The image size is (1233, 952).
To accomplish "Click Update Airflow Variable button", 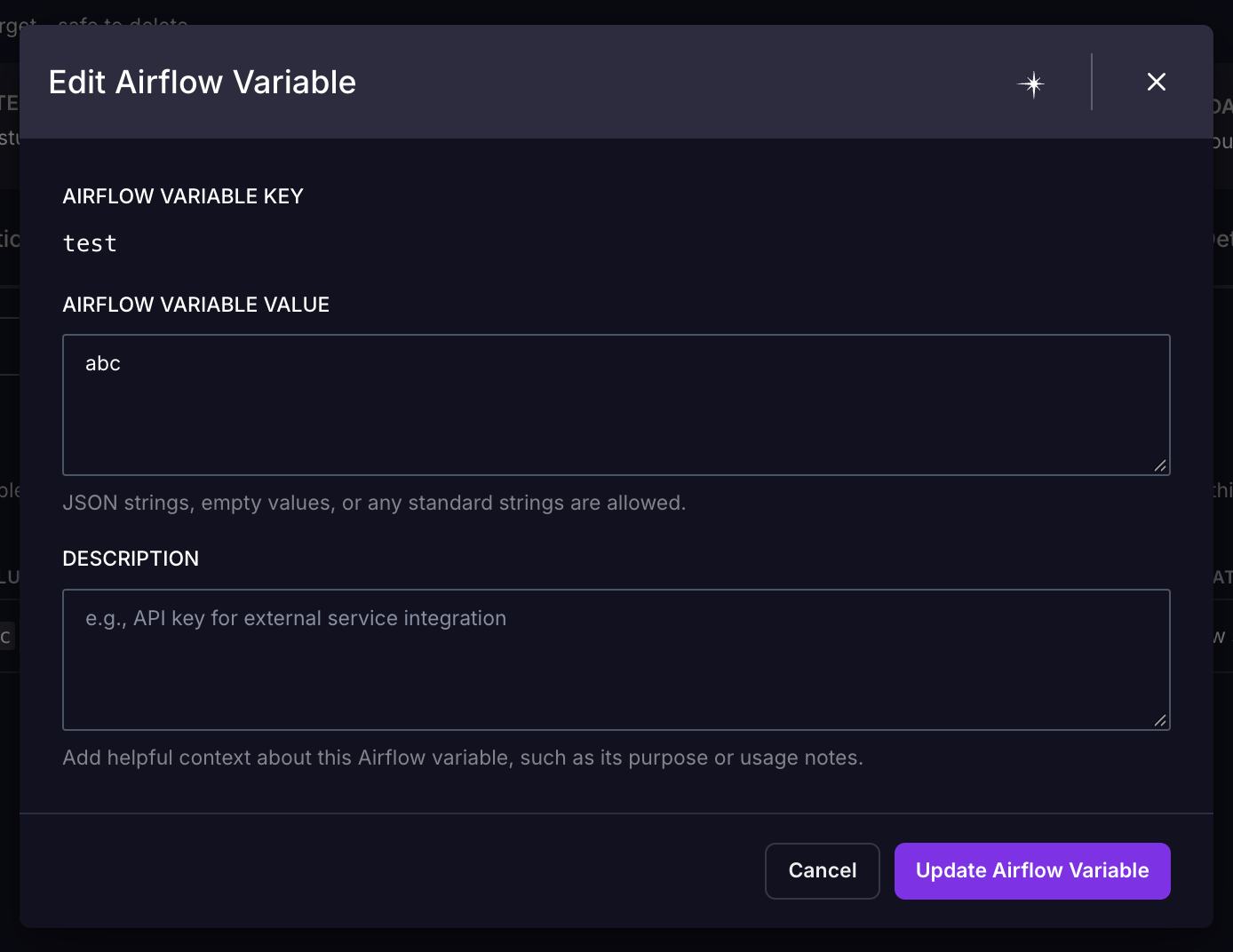I will [x=1032, y=871].
